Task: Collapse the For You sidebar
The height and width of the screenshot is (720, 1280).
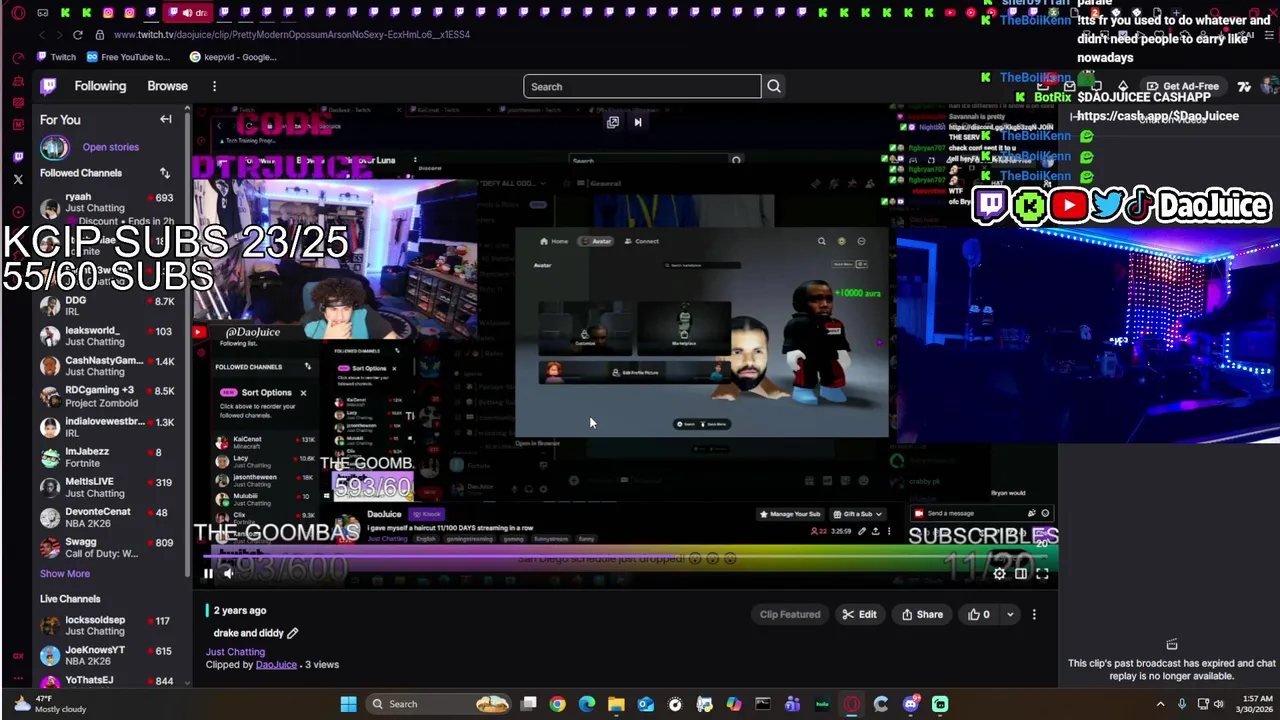Action: pos(166,120)
